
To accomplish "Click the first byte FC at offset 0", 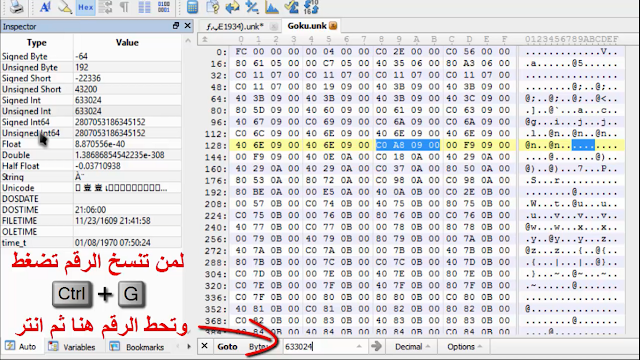I will 241,52.
